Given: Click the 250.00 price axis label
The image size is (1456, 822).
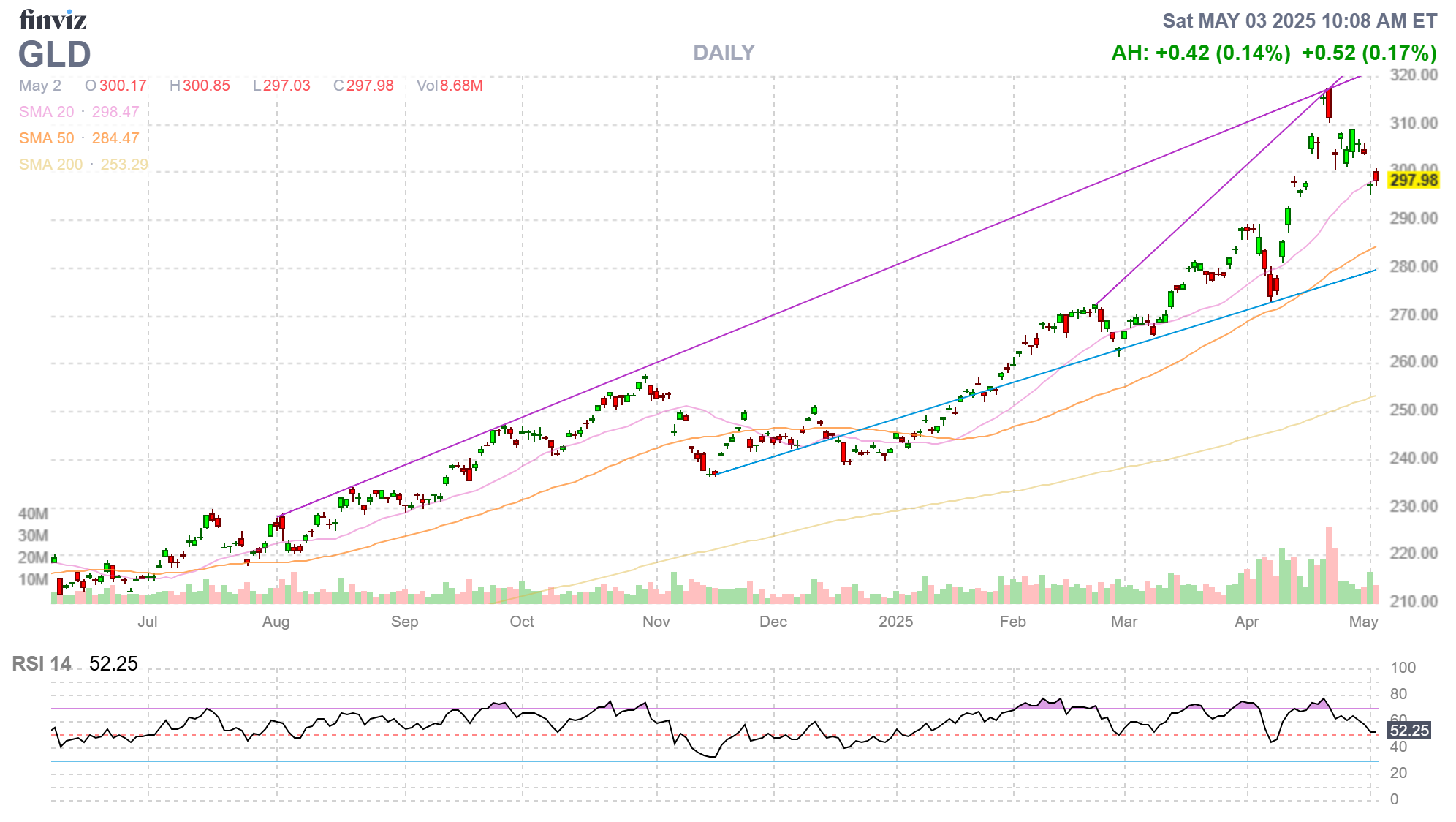Looking at the screenshot, I should point(1413,410).
